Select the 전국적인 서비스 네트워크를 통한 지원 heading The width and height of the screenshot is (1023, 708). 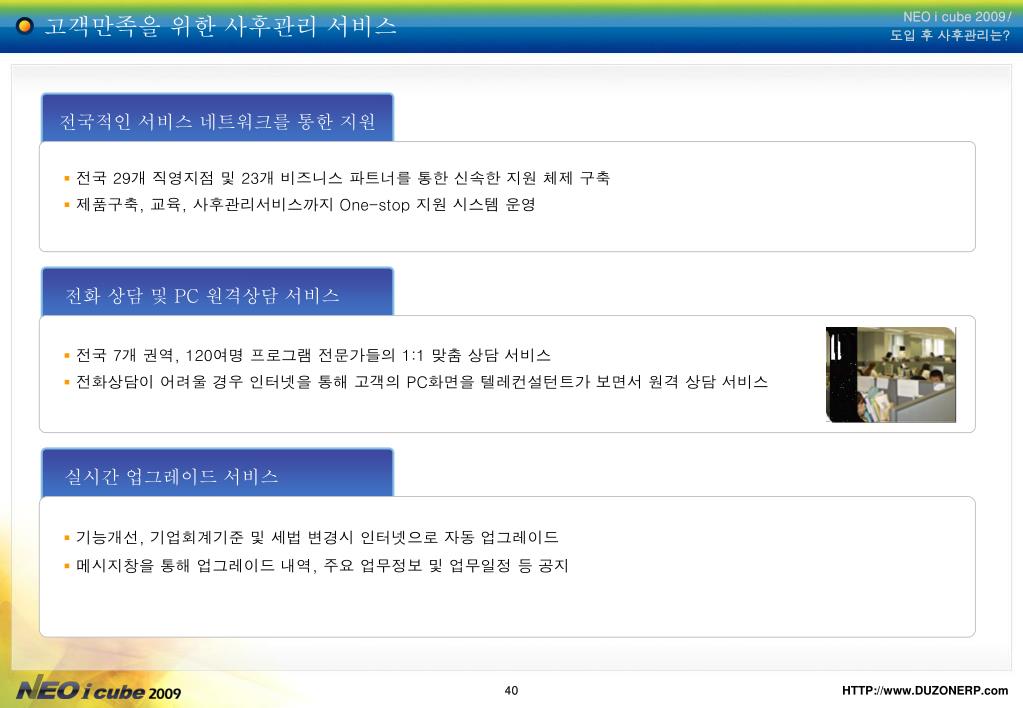click(217, 122)
